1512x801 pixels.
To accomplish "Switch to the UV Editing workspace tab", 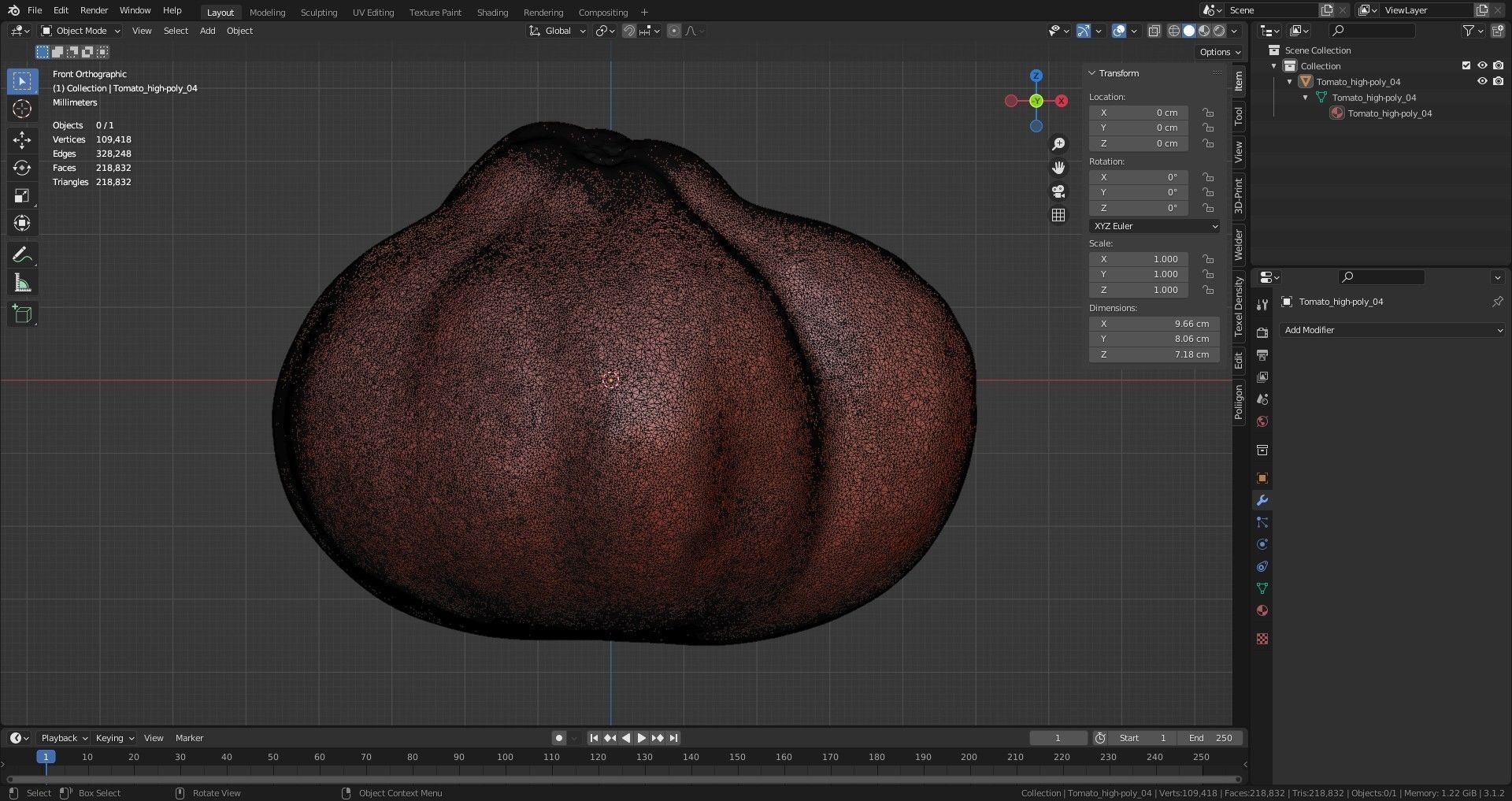I will (x=373, y=12).
